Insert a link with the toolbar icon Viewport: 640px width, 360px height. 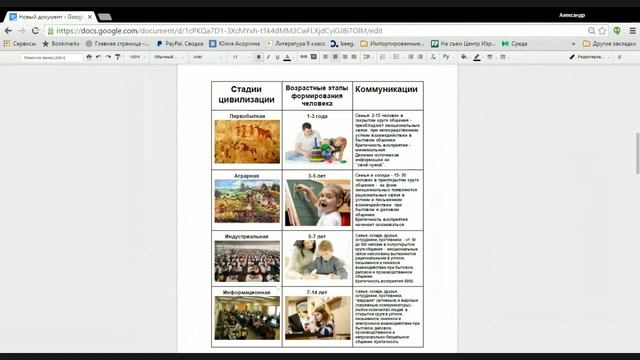304,57
